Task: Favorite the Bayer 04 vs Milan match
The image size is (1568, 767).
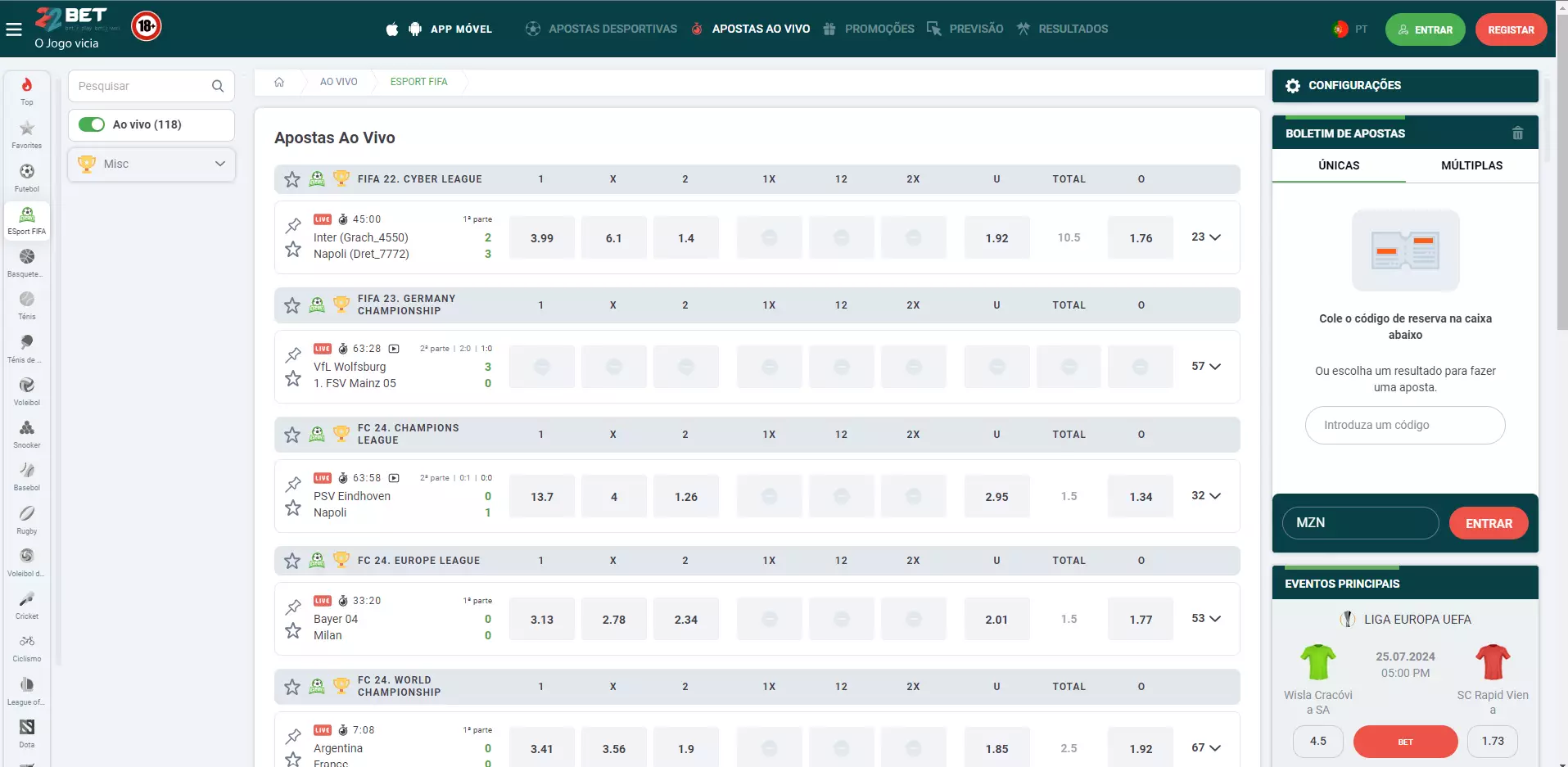Action: (x=293, y=630)
